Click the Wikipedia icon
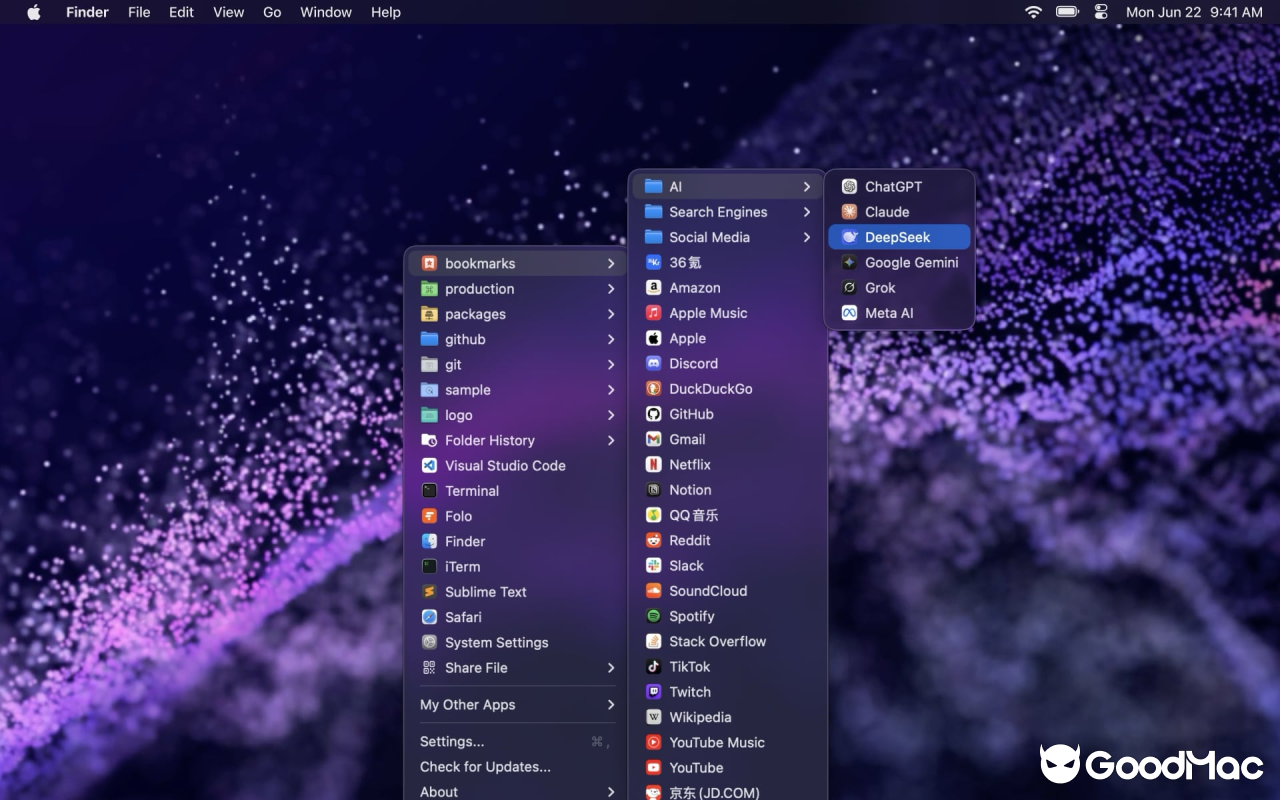Viewport: 1280px width, 800px height. 653,717
